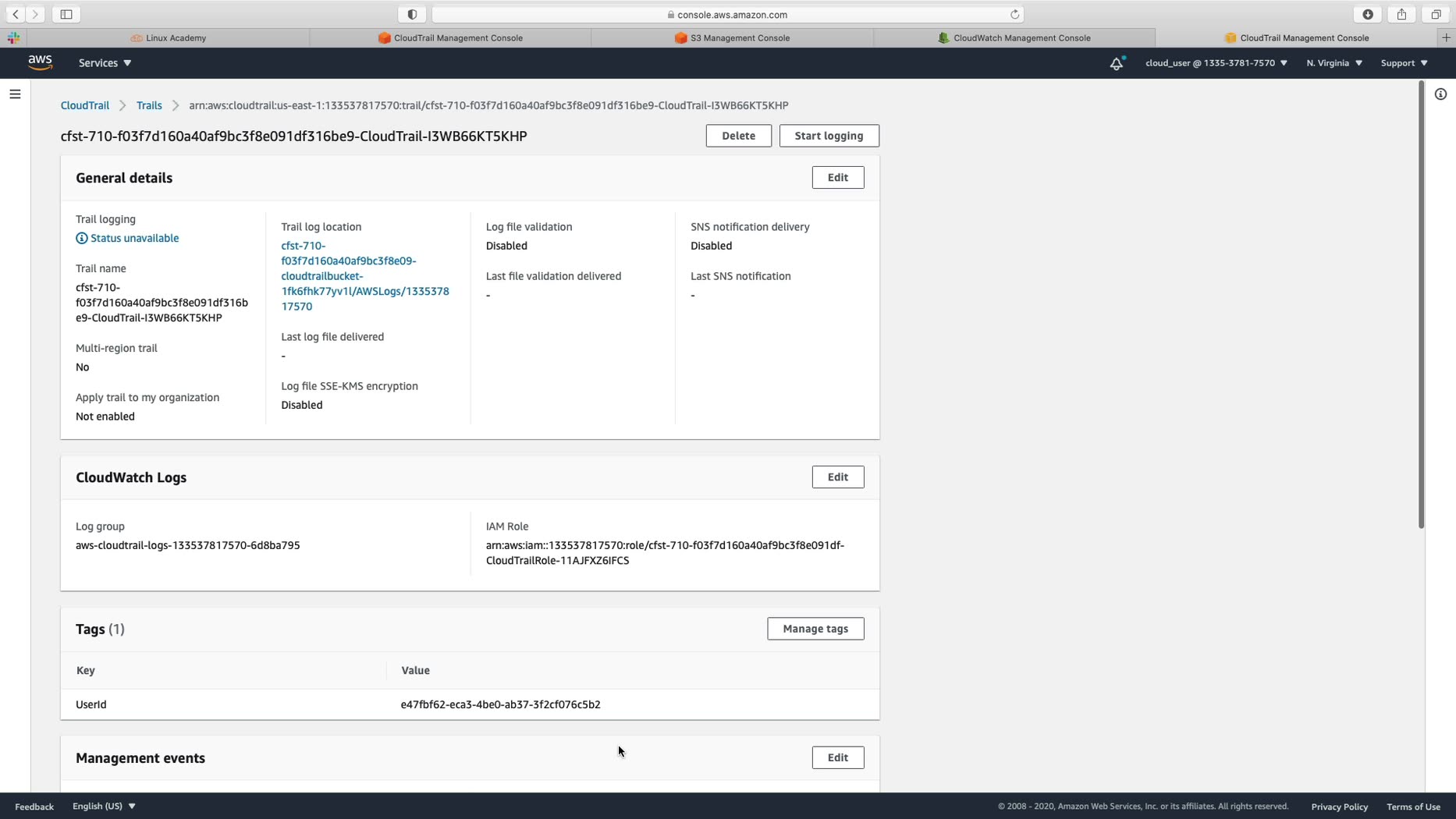Edit the CloudWatch Logs section
The image size is (1456, 819).
[837, 477]
